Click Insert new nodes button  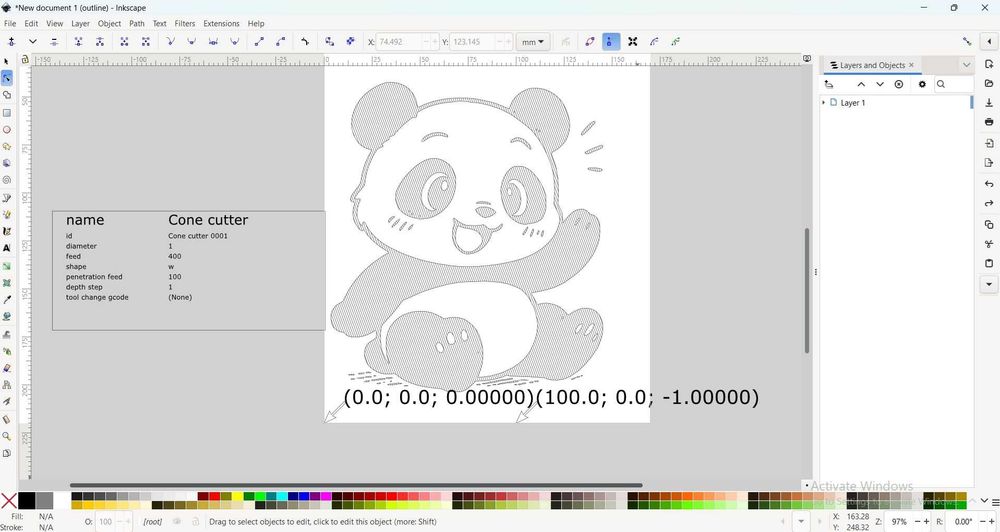pos(11,41)
